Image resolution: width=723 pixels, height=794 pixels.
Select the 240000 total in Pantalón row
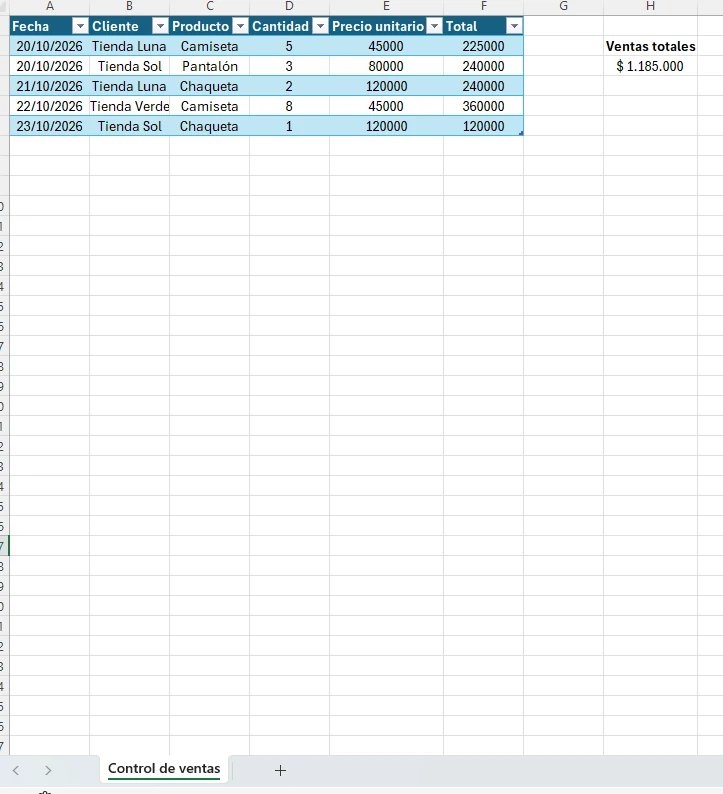(484, 66)
